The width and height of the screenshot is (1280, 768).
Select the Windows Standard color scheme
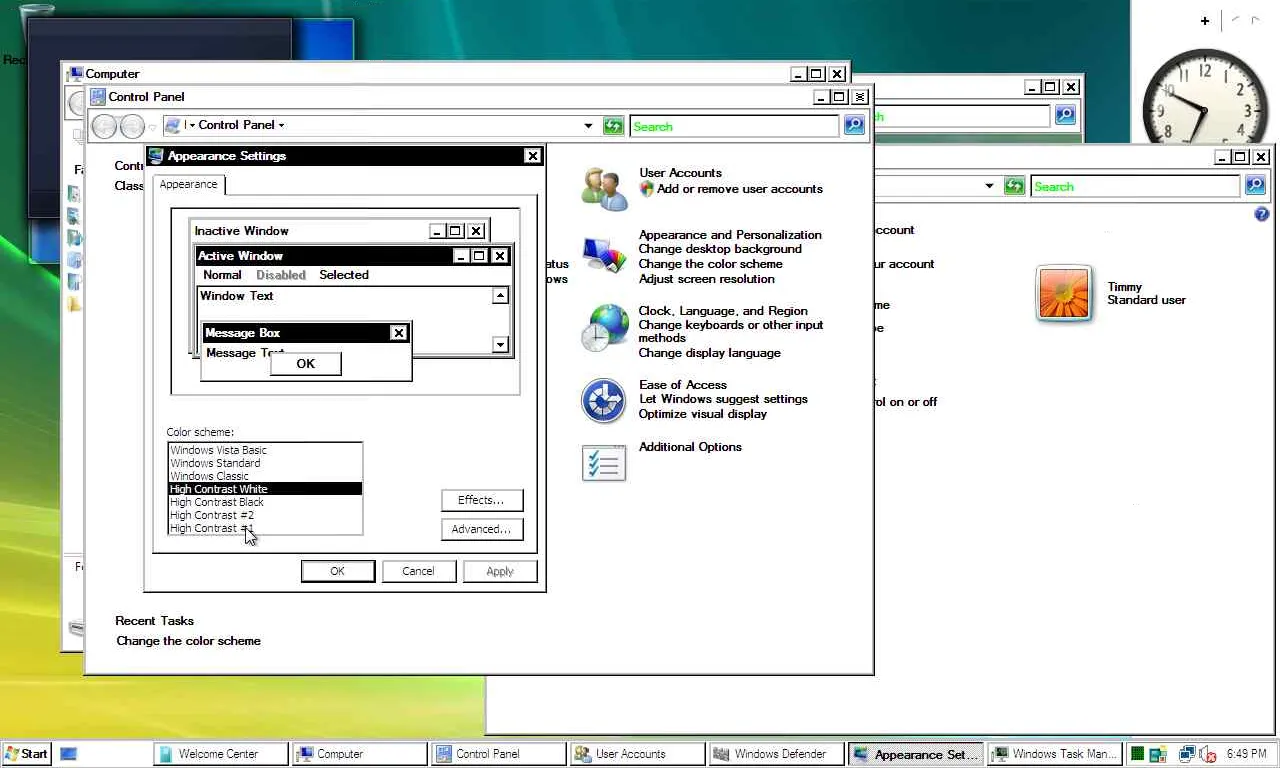265,463
